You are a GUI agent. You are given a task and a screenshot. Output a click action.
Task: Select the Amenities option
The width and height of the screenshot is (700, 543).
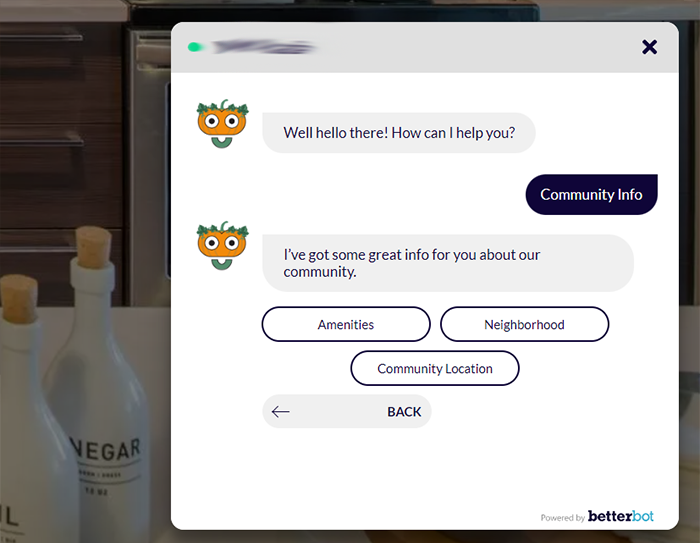click(x=346, y=324)
